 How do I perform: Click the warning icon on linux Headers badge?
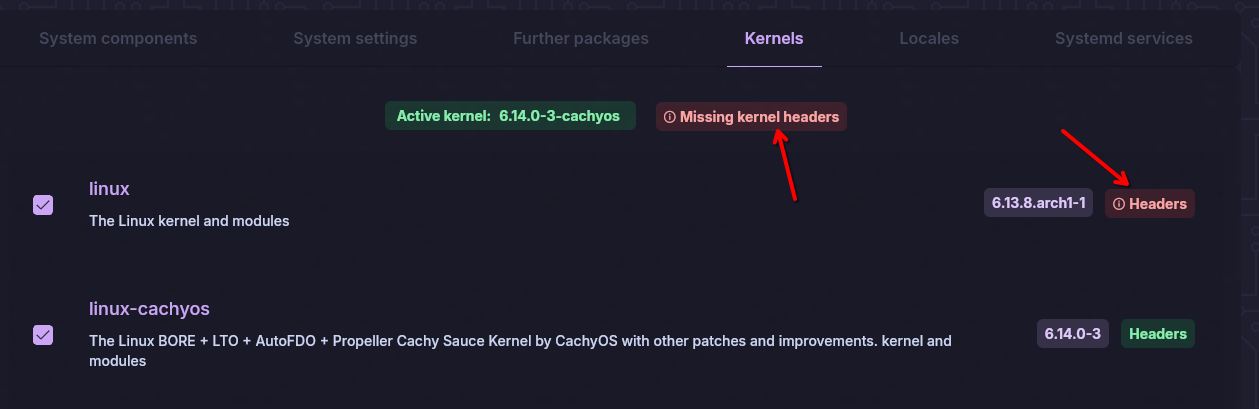click(x=1119, y=204)
